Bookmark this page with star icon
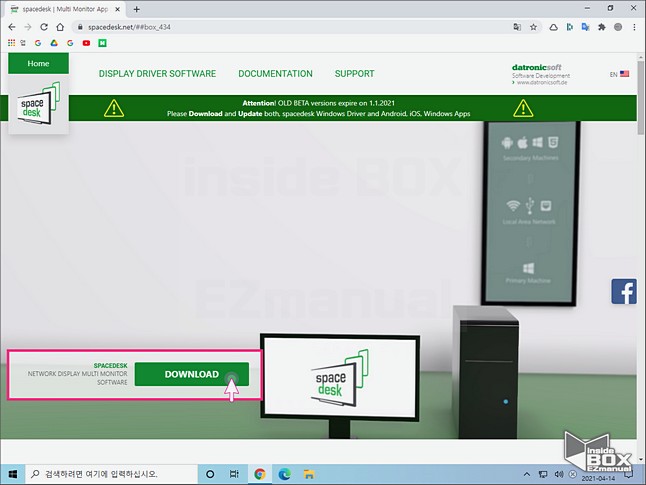This screenshot has height=485, width=646. [534, 27]
